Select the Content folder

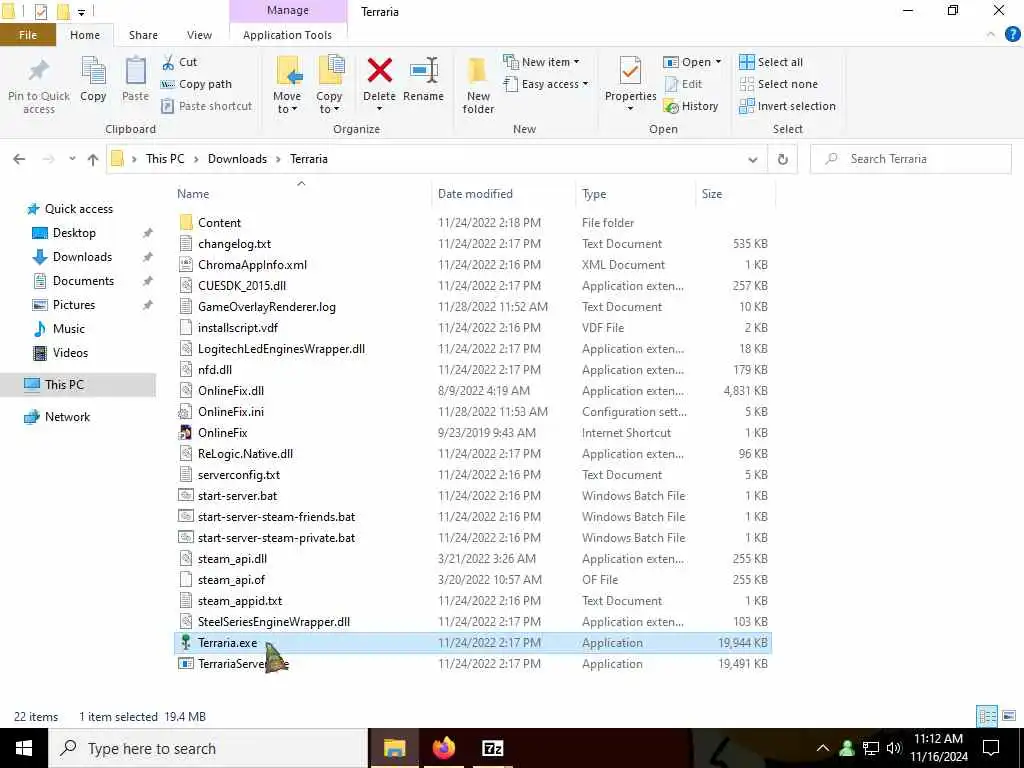219,223
